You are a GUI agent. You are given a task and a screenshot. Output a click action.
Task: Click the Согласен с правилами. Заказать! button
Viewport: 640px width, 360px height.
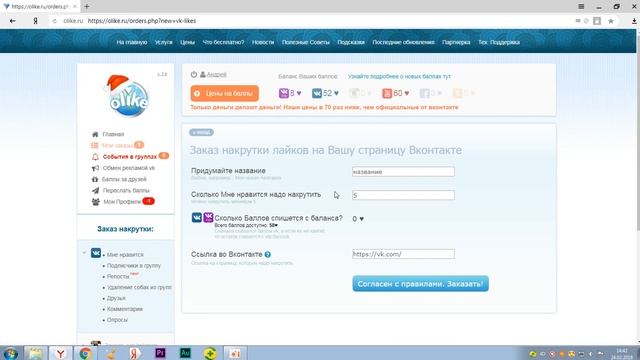tap(420, 284)
